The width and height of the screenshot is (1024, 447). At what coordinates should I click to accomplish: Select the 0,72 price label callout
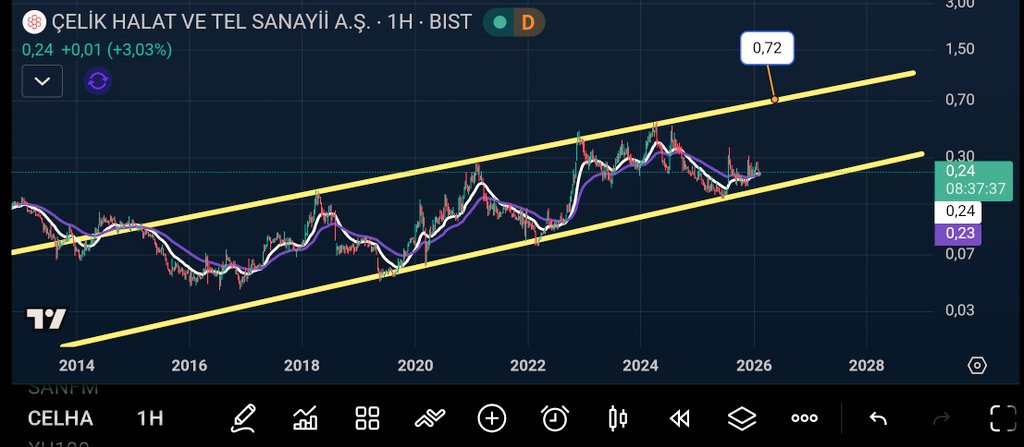767,48
